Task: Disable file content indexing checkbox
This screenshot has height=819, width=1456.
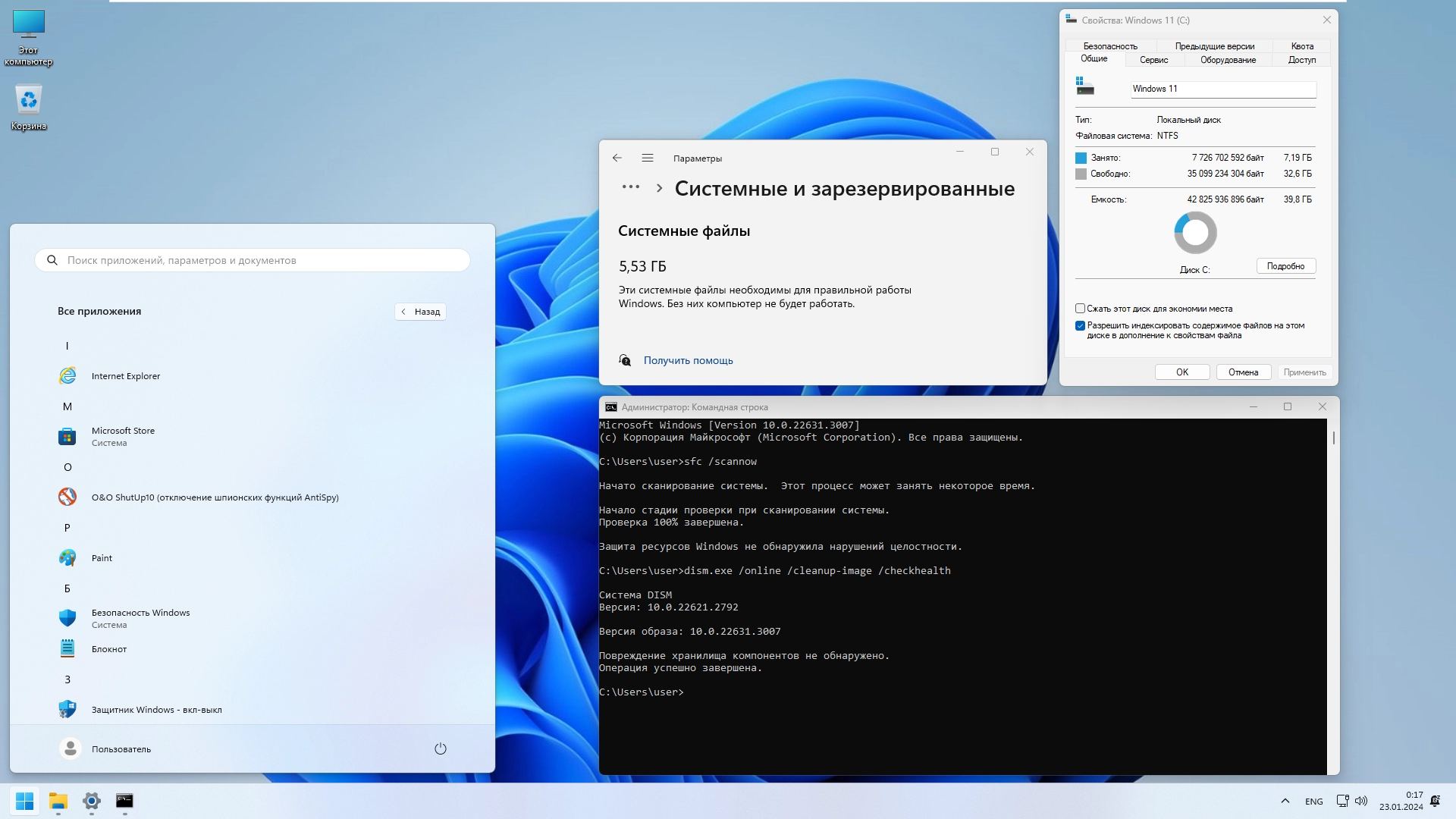Action: 1081,326
